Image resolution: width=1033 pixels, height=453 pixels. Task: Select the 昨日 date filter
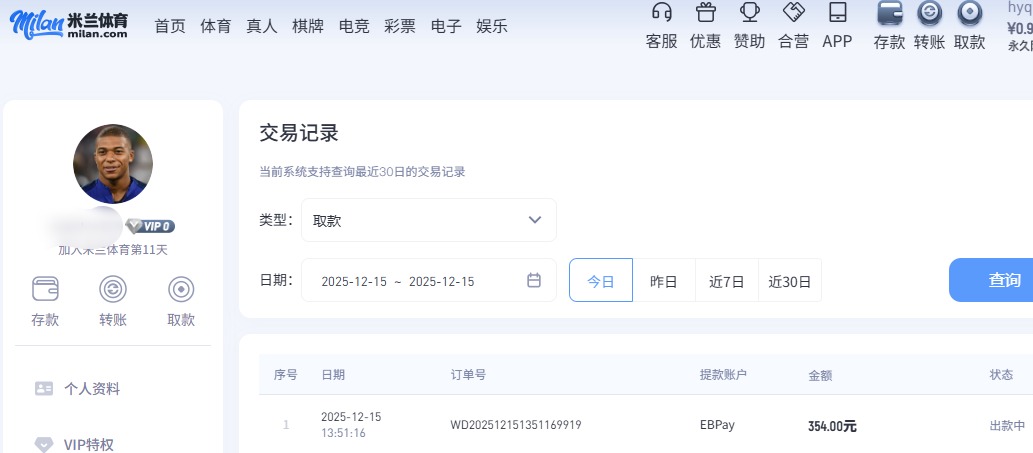tap(663, 280)
